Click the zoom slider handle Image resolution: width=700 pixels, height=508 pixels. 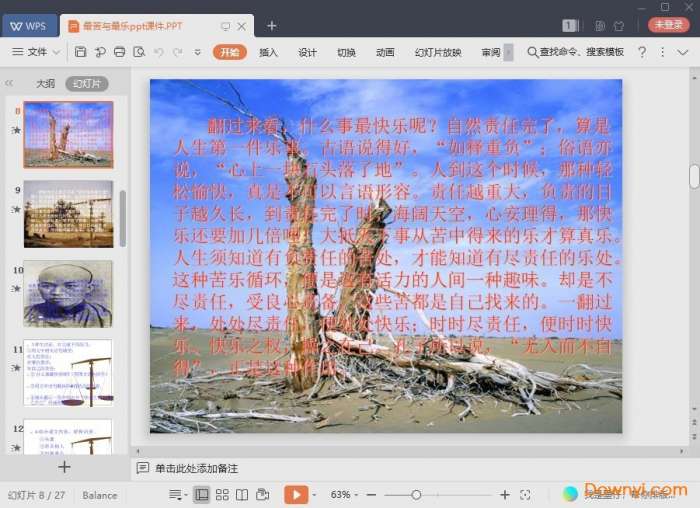pos(416,495)
